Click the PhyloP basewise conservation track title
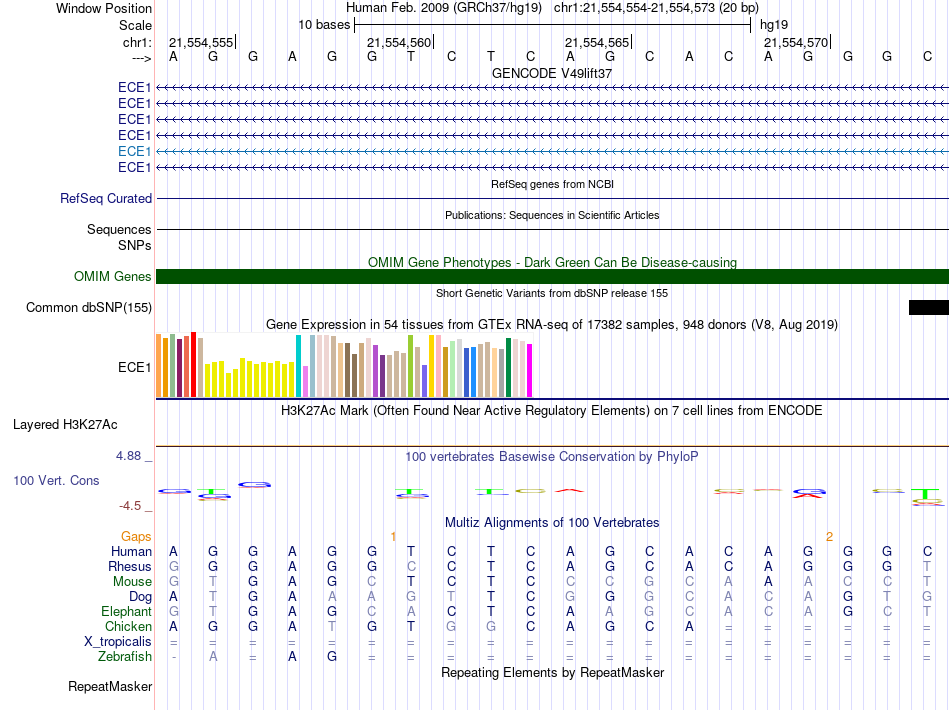The height and width of the screenshot is (710, 950). click(552, 457)
